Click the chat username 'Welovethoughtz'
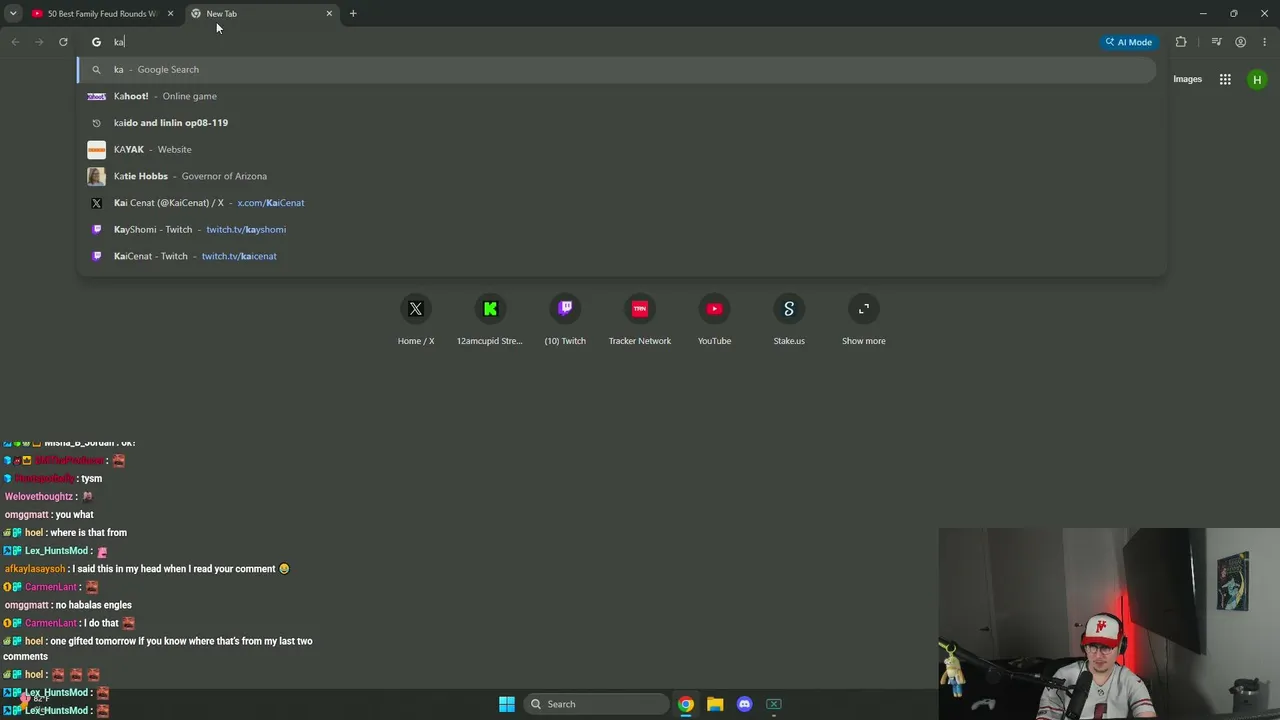The width and height of the screenshot is (1280, 720). click(39, 497)
